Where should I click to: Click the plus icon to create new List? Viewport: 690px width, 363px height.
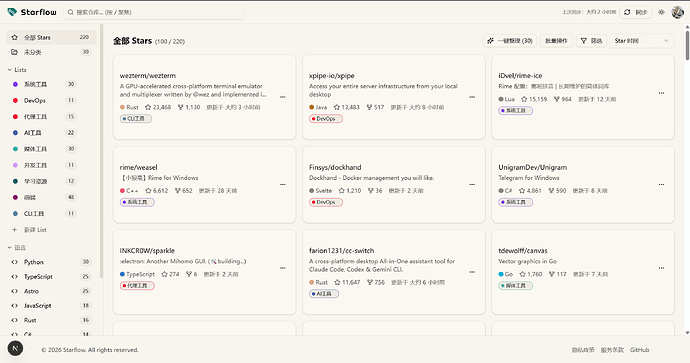(x=15, y=230)
